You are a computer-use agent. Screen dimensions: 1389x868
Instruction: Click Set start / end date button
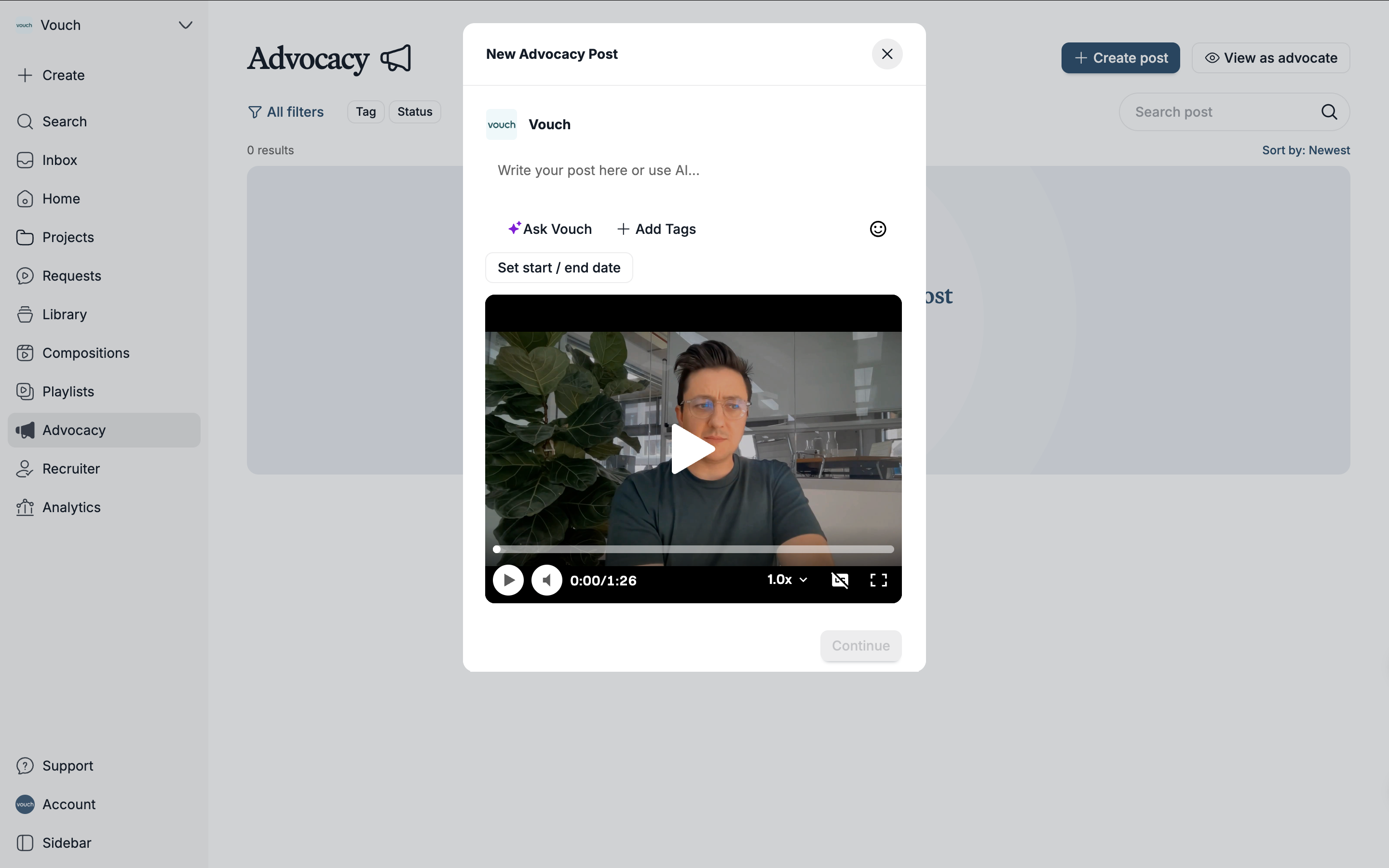pos(558,268)
